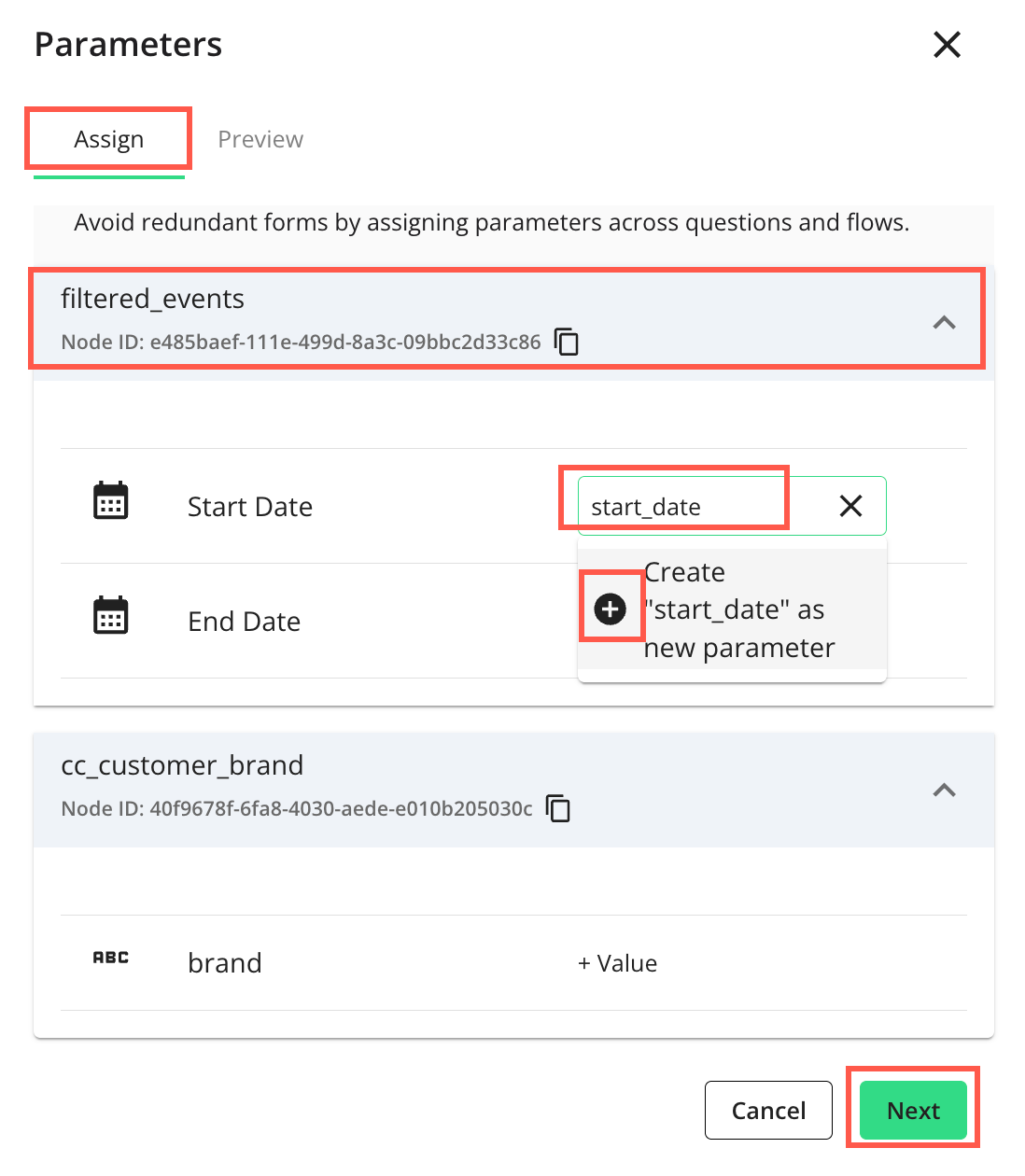Add a value for brand parameter
The width and height of the screenshot is (1025, 1176).
pos(618,963)
